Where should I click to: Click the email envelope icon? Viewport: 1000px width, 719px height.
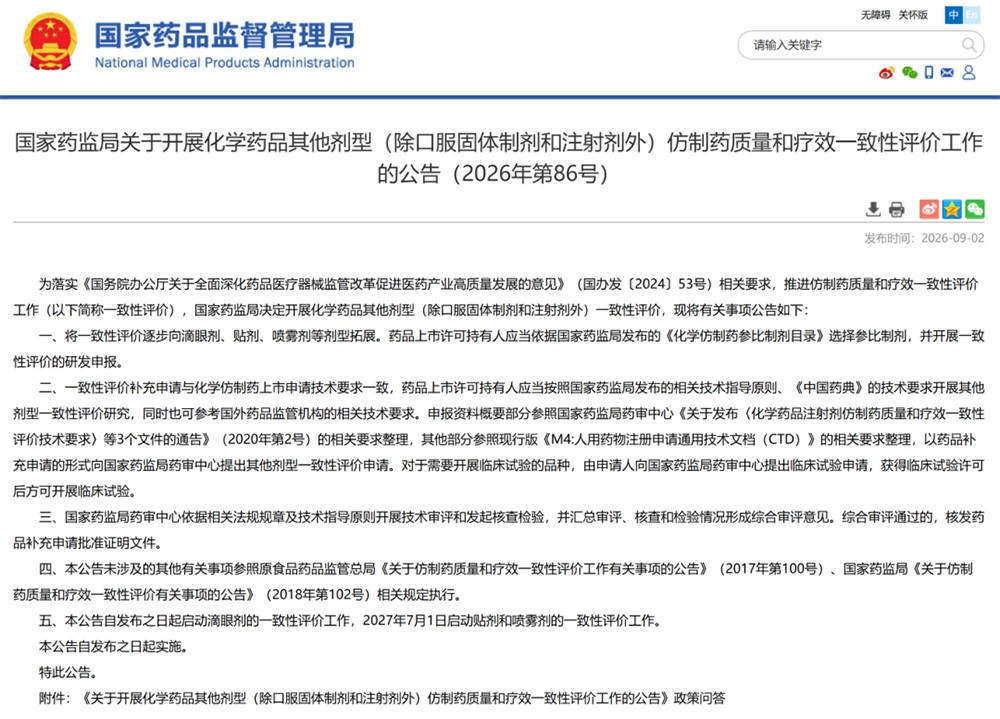[x=947, y=73]
